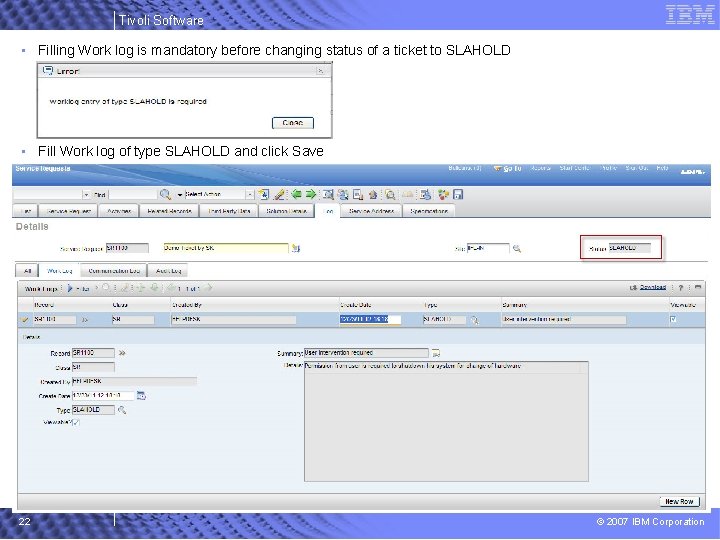This screenshot has width=720, height=540.
Task: Click the Summary field in Details
Action: [x=366, y=353]
